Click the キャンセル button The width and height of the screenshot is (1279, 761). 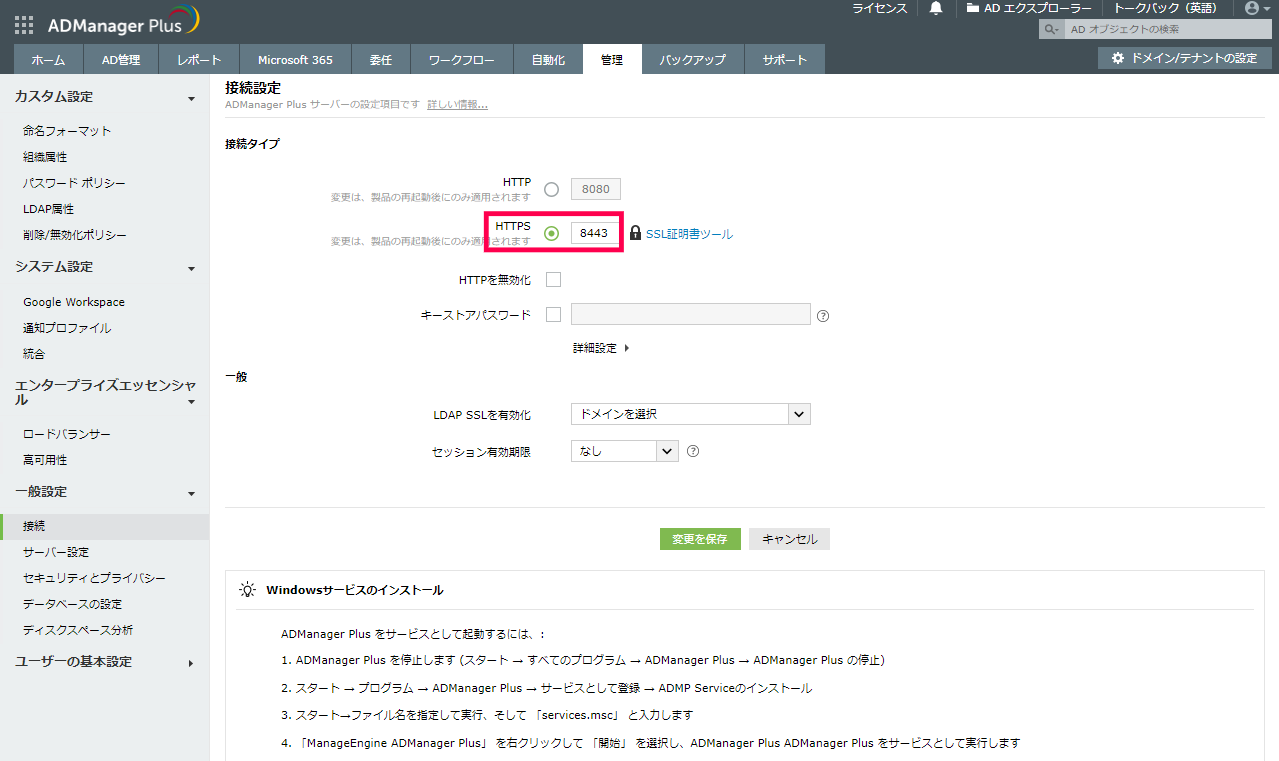pos(789,539)
